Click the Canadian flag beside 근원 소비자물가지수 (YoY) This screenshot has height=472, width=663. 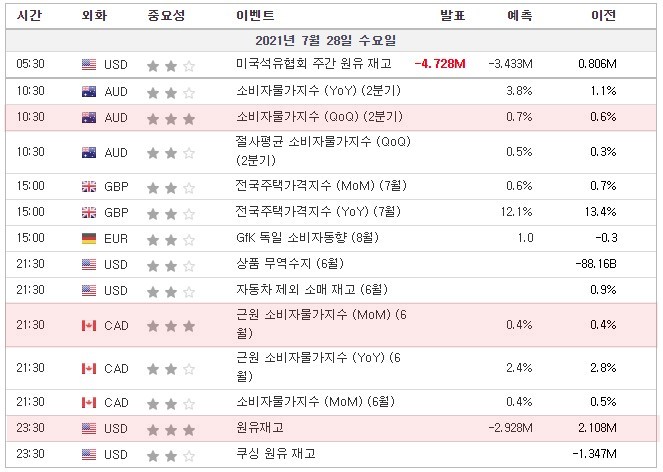(x=89, y=368)
